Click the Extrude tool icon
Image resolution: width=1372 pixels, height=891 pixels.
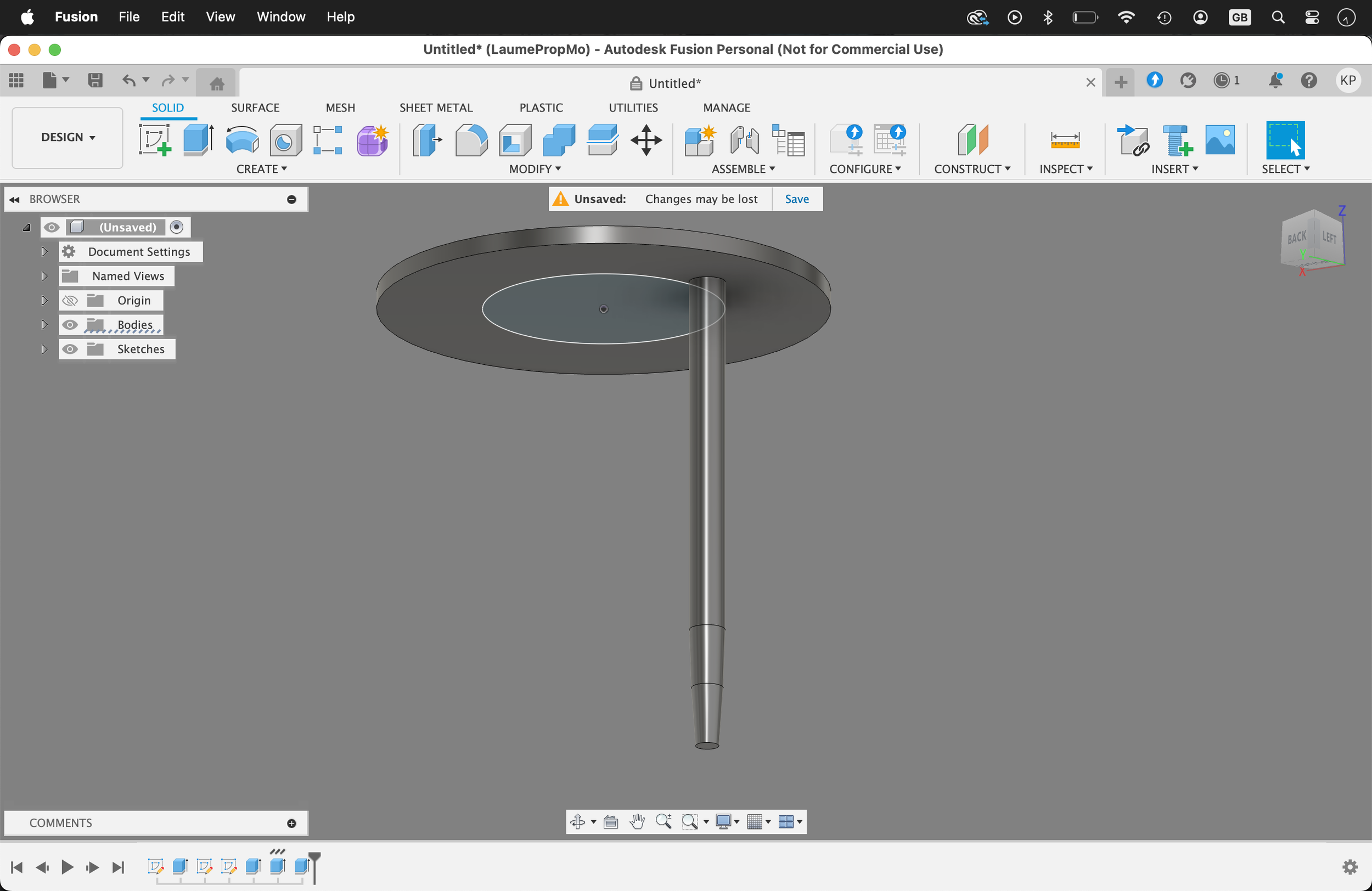[198, 140]
